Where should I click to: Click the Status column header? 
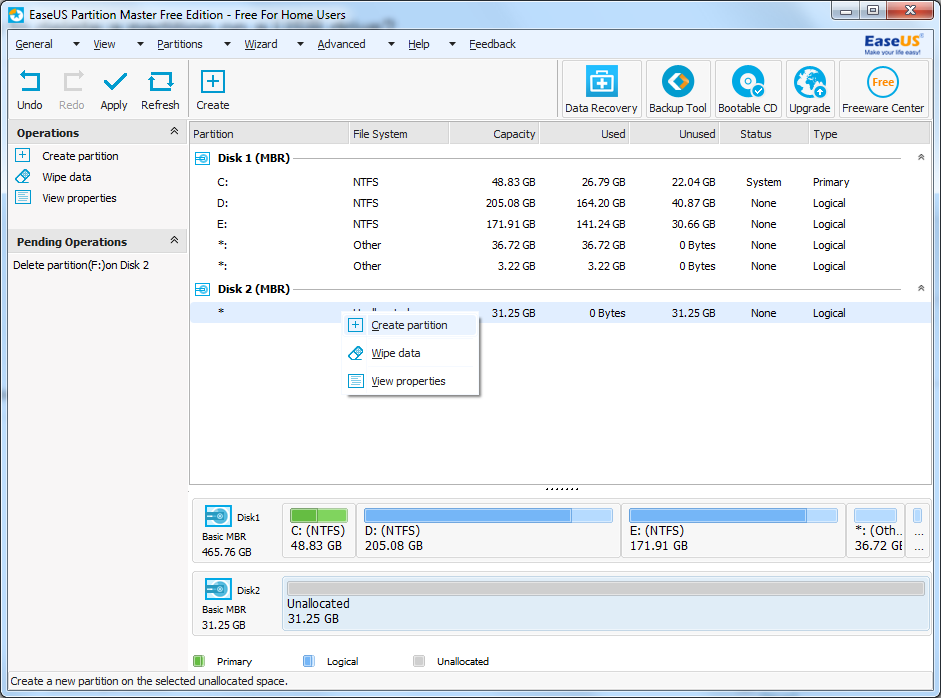tap(763, 134)
